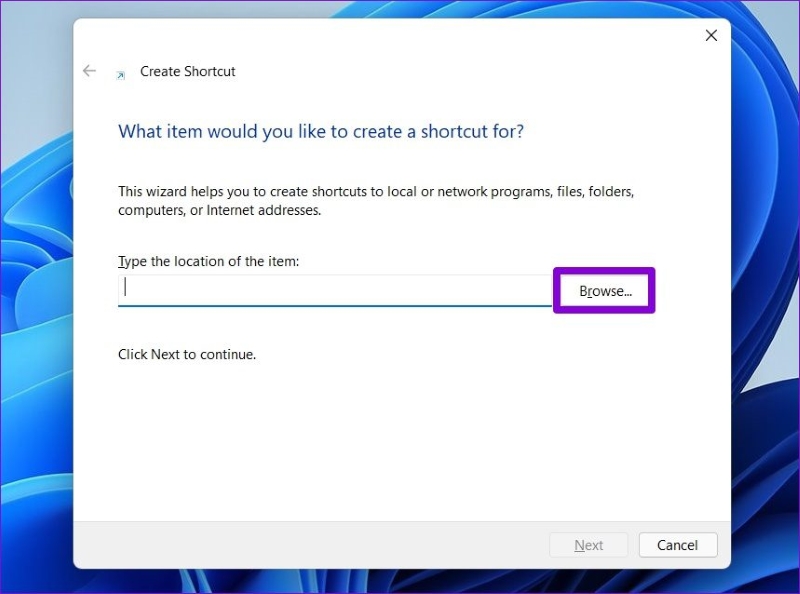Image resolution: width=800 pixels, height=594 pixels.
Task: Click the 'What item would you like' heading
Action: tap(320, 131)
